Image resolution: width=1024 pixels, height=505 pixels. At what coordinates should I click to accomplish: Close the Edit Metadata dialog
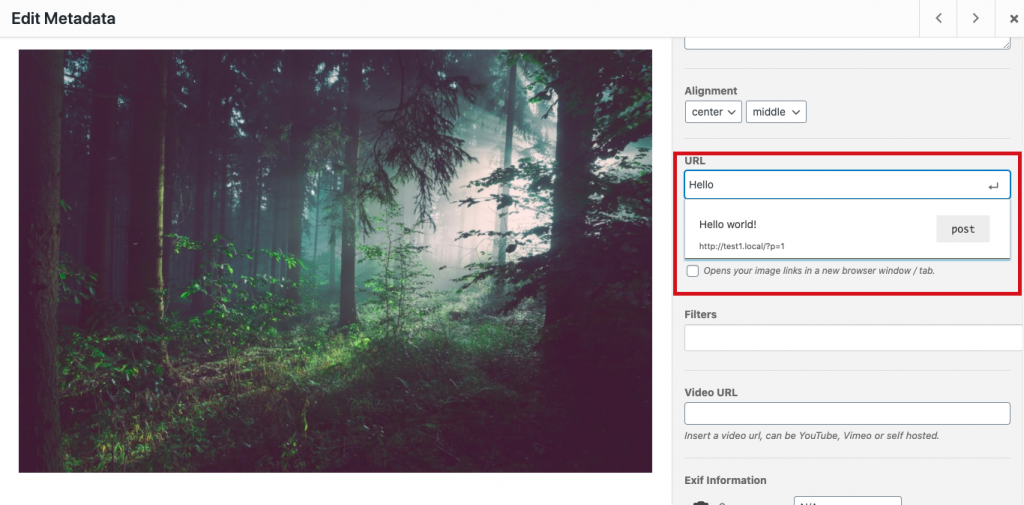1012,18
